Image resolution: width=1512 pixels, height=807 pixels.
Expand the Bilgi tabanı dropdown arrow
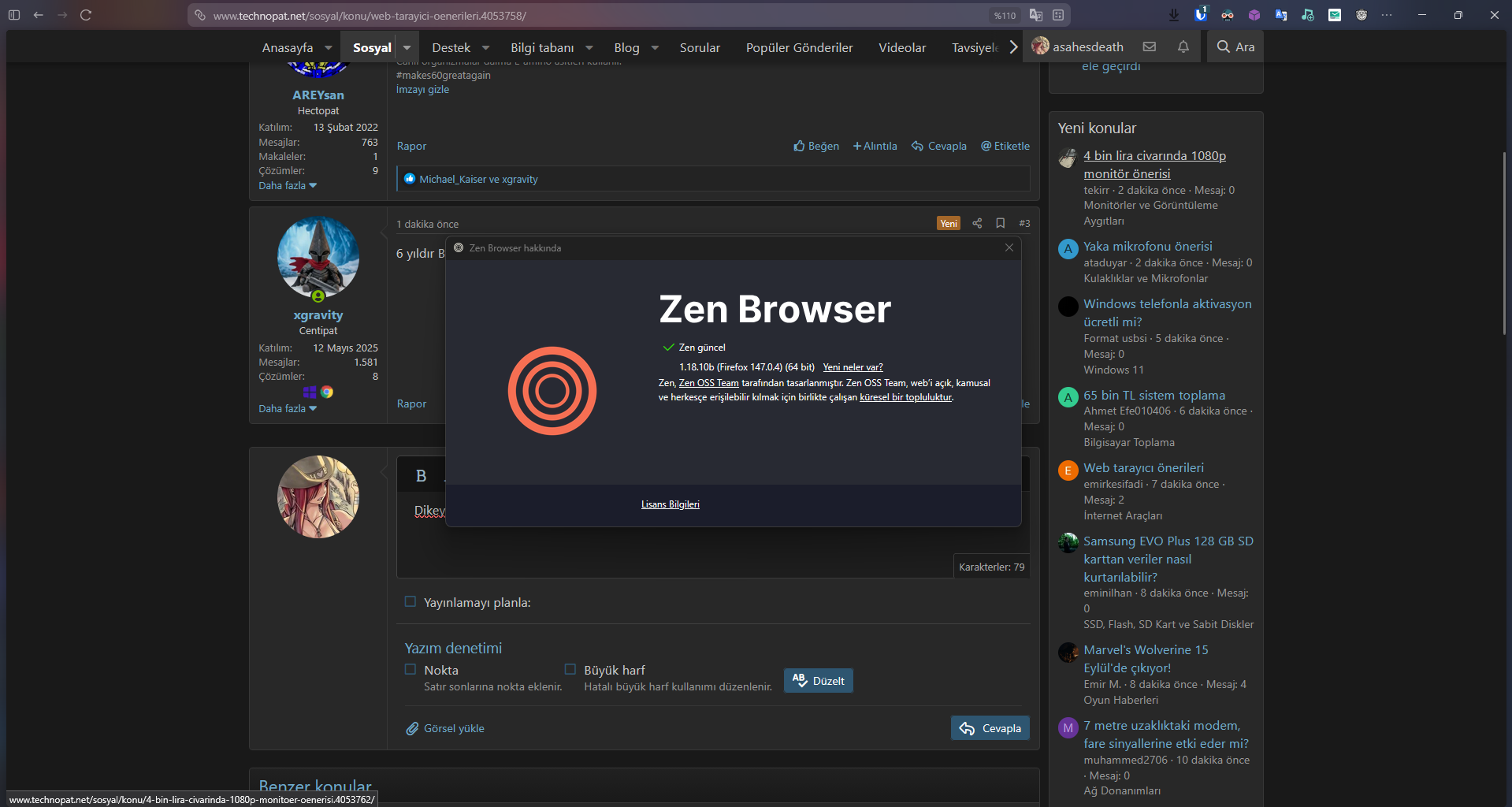tap(589, 47)
